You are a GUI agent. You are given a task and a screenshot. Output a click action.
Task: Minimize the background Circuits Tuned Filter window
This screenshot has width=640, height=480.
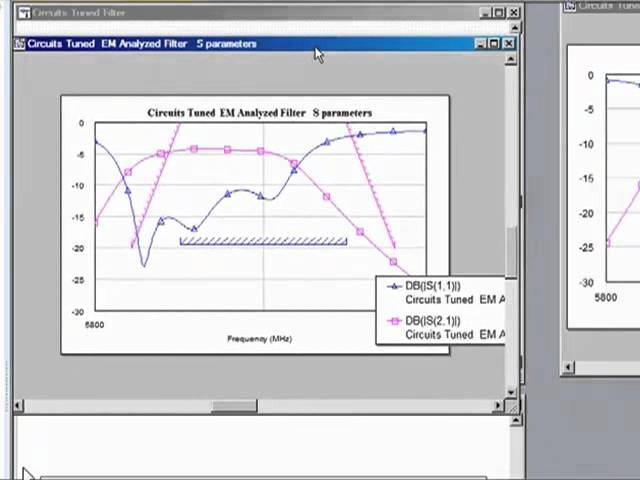485,13
